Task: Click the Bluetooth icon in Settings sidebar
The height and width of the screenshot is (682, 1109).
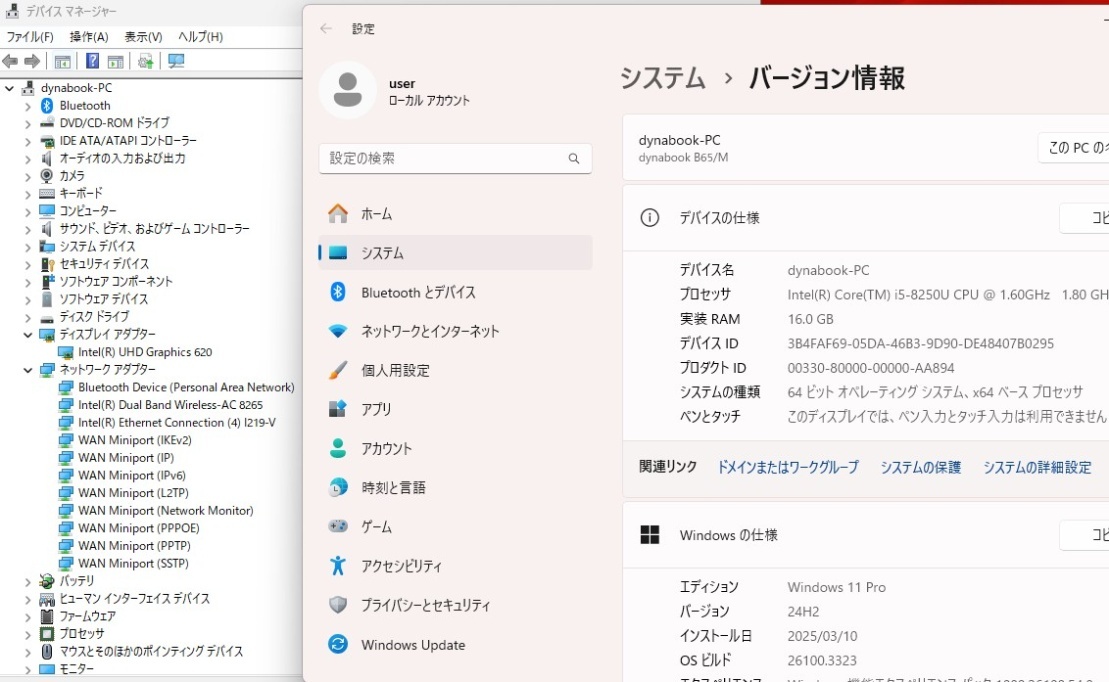Action: (x=338, y=292)
